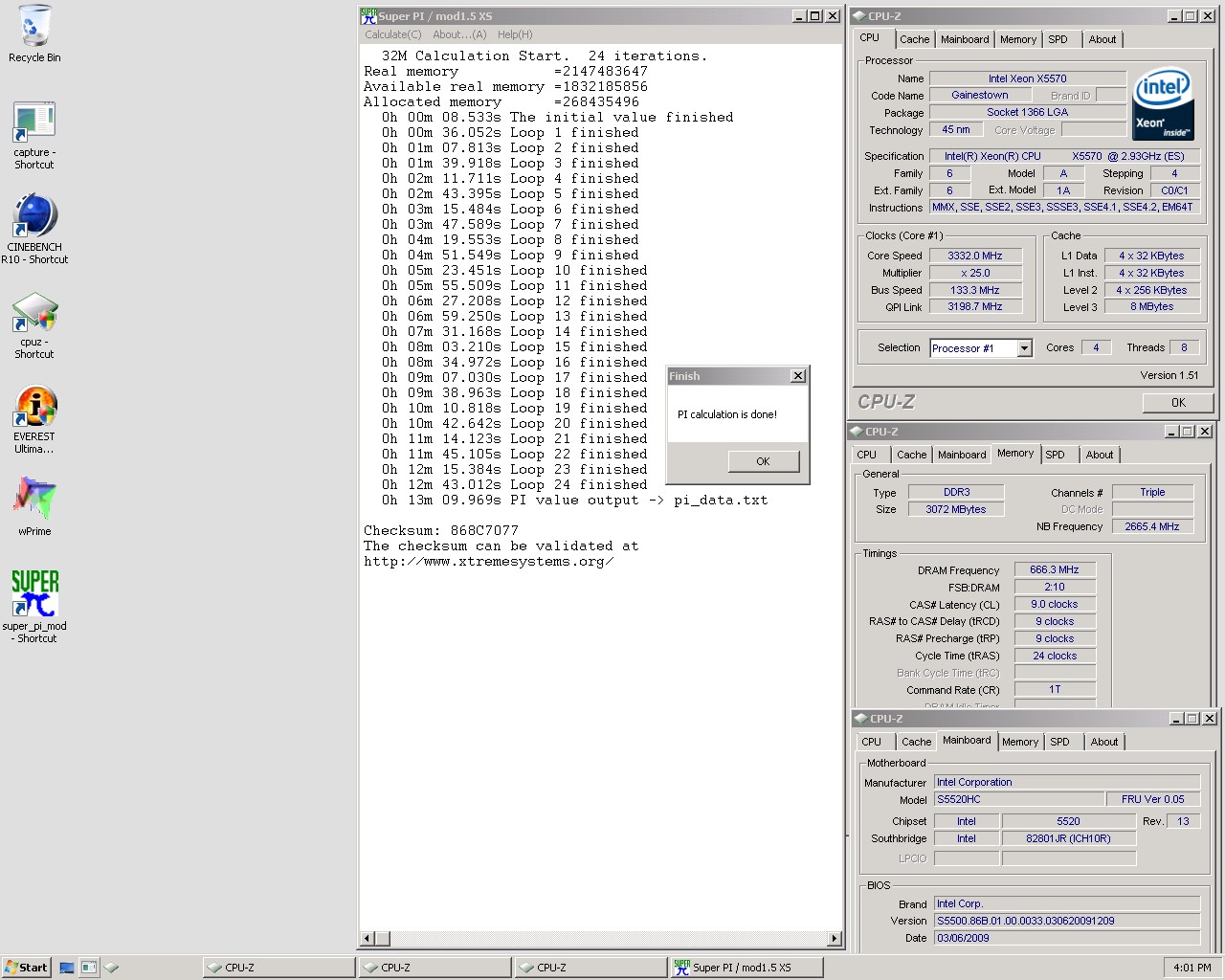
Task: Click the horizontal scrollbar right arrow
Action: (x=835, y=939)
